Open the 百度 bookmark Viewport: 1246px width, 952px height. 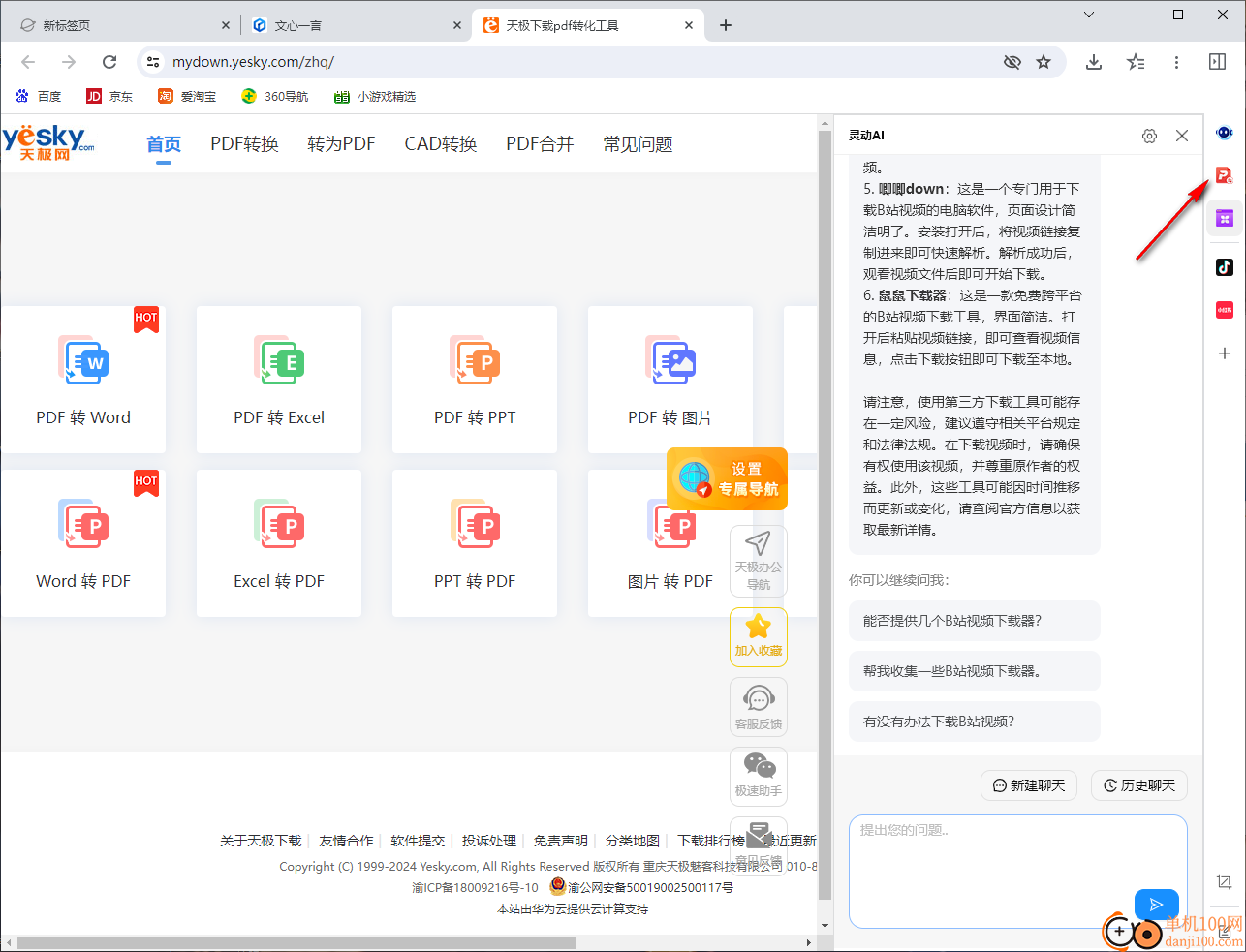pyautogui.click(x=39, y=96)
